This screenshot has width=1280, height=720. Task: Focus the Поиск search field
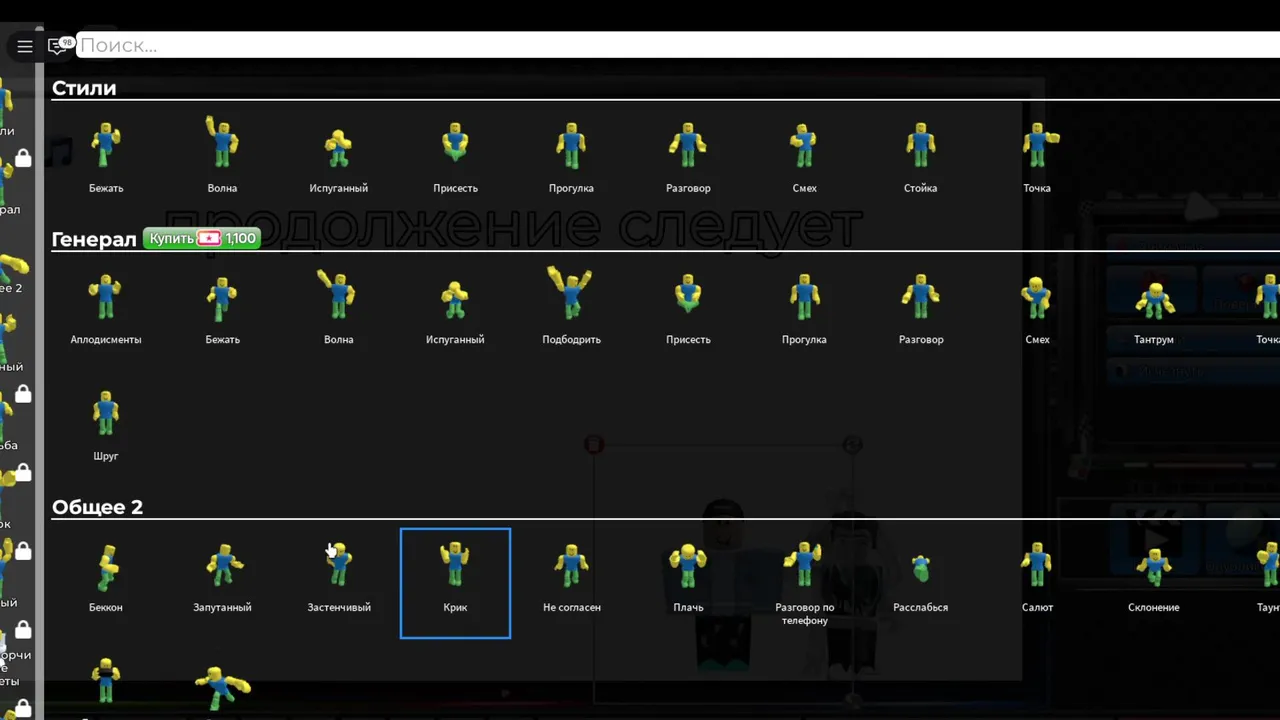(x=678, y=45)
